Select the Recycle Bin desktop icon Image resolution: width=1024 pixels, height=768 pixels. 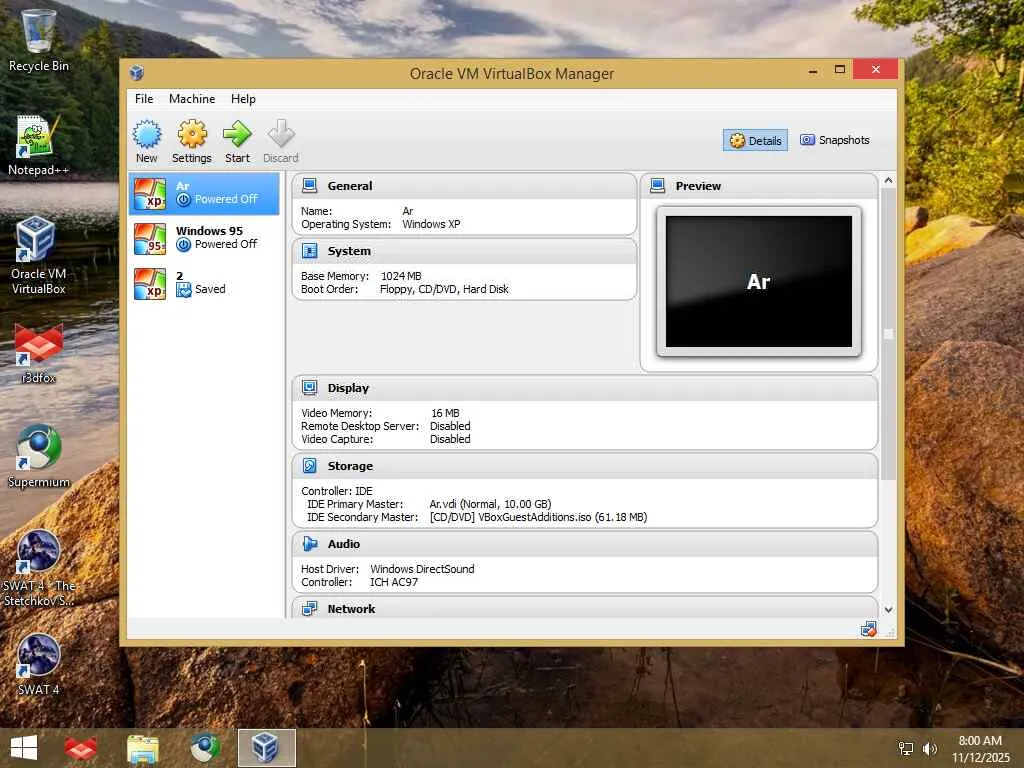coord(39,40)
